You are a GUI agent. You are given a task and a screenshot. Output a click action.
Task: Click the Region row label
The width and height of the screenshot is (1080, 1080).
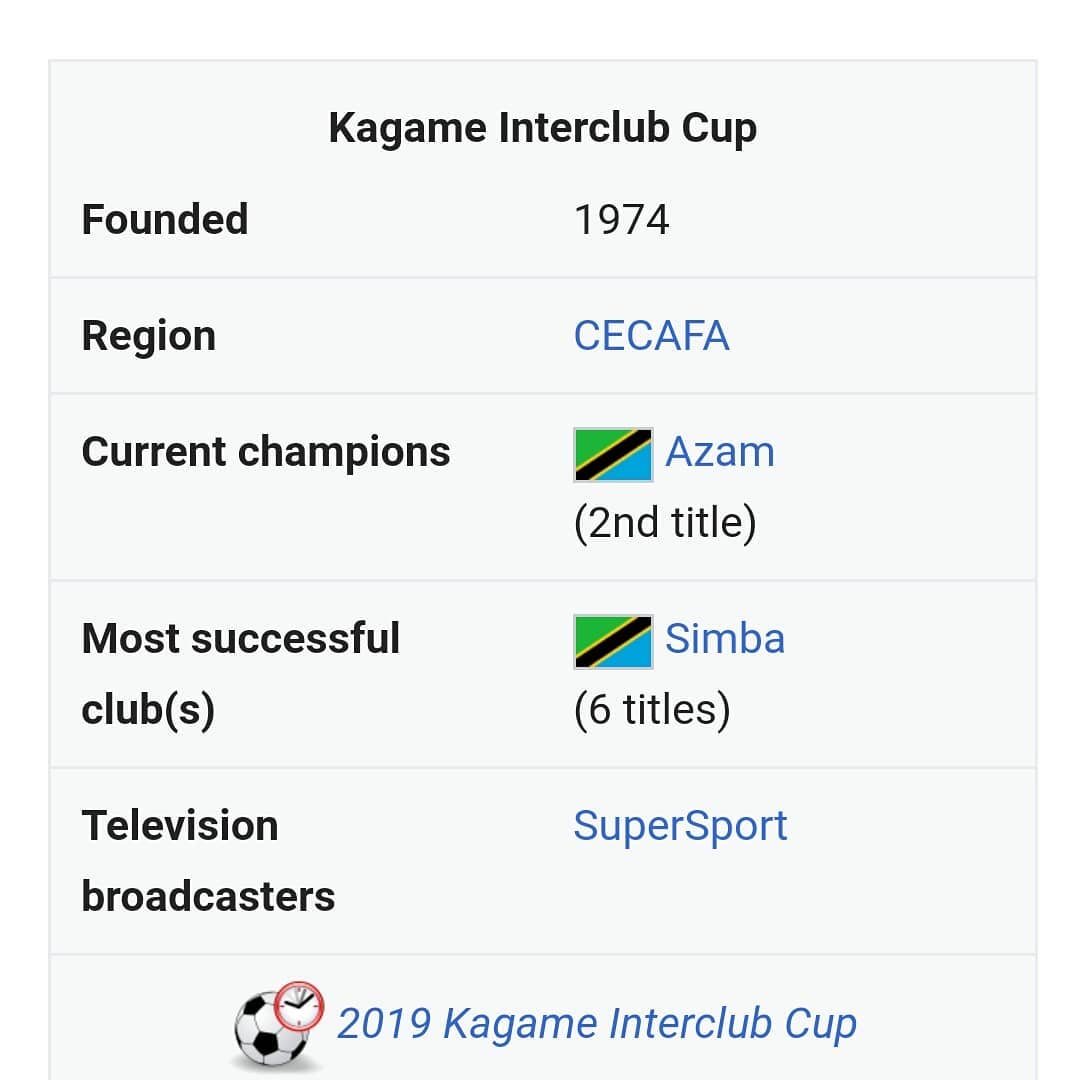tap(149, 336)
